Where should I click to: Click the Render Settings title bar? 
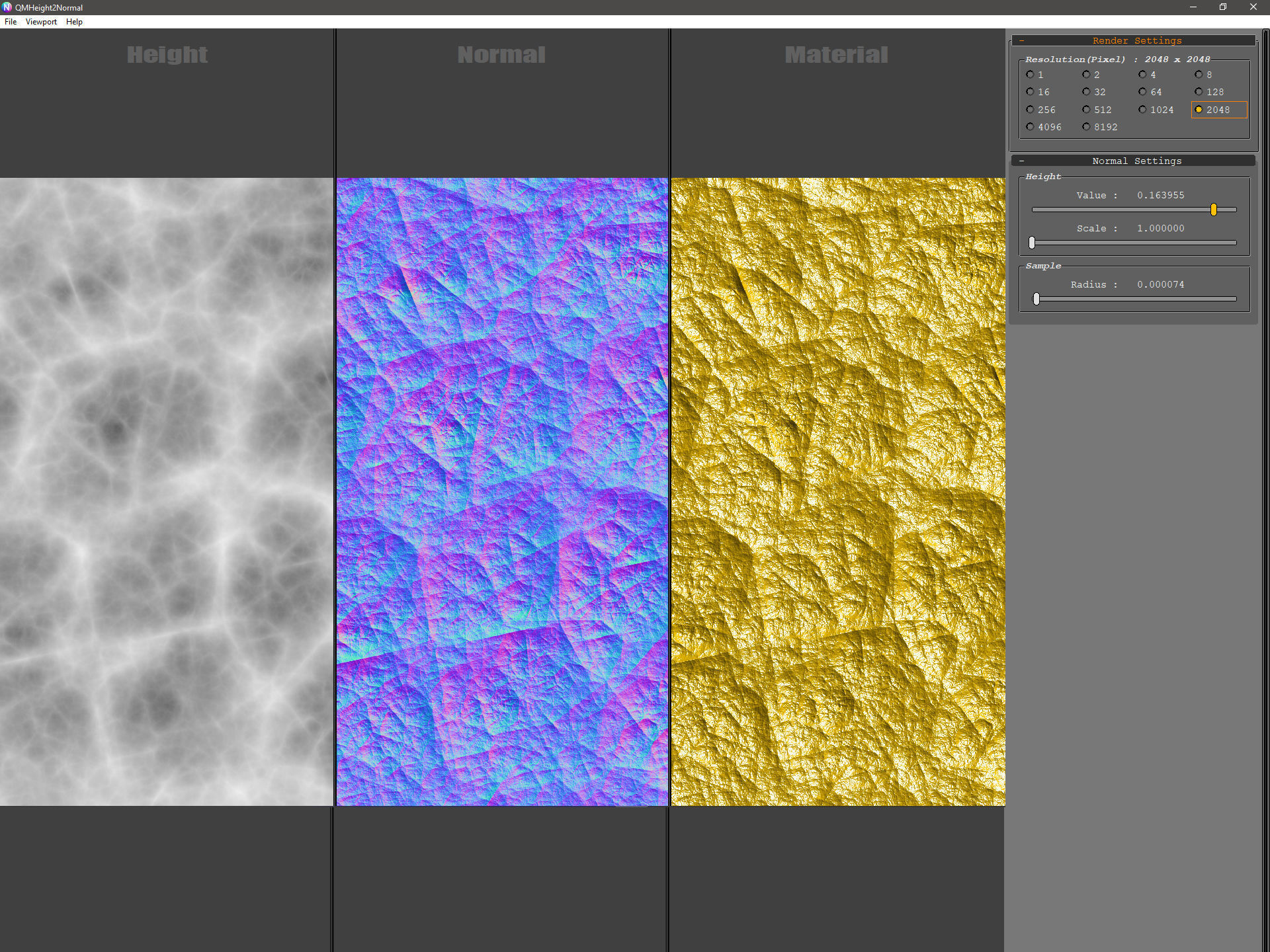point(1136,41)
